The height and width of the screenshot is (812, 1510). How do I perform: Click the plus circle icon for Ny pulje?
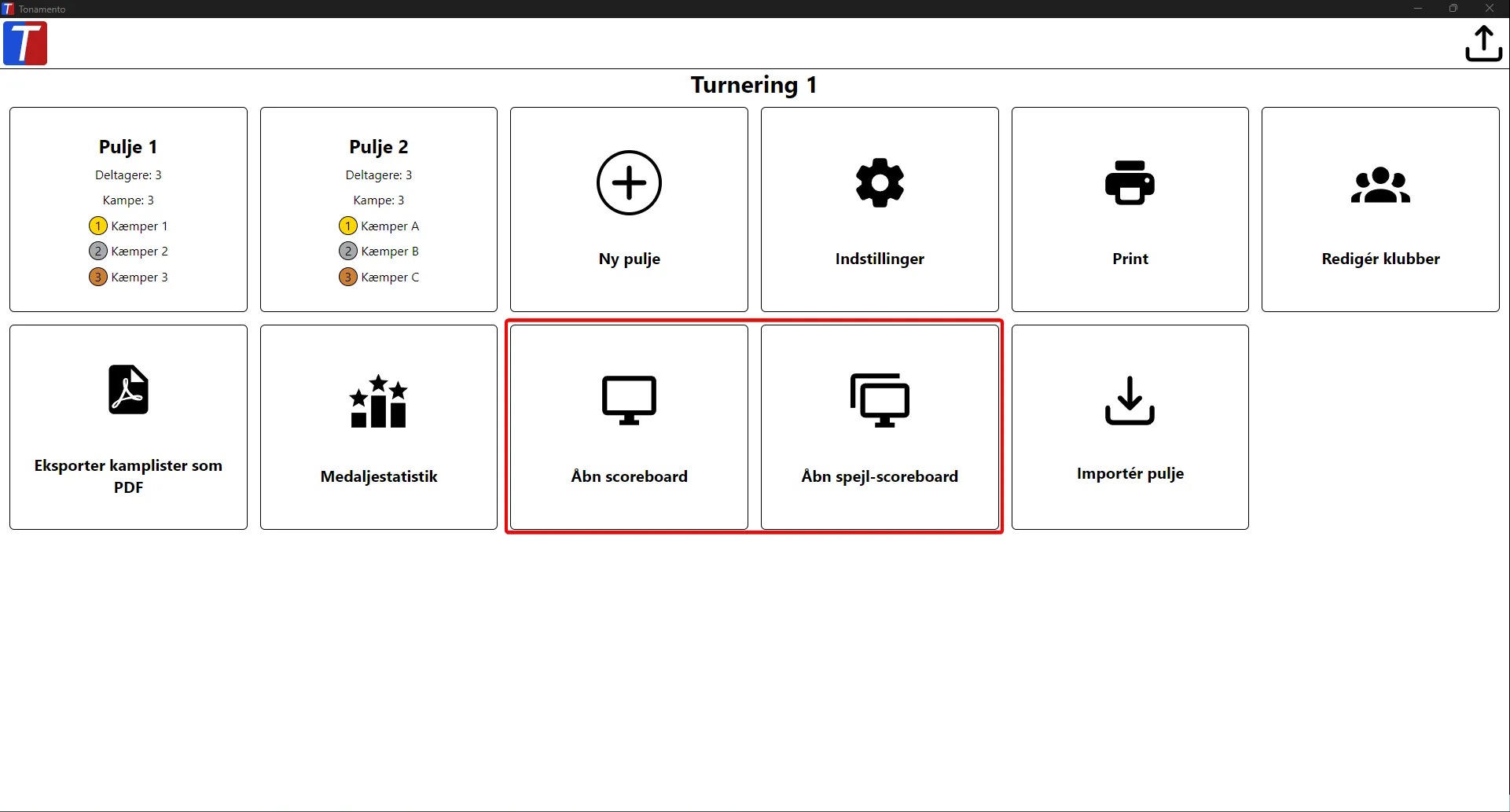[x=629, y=183]
